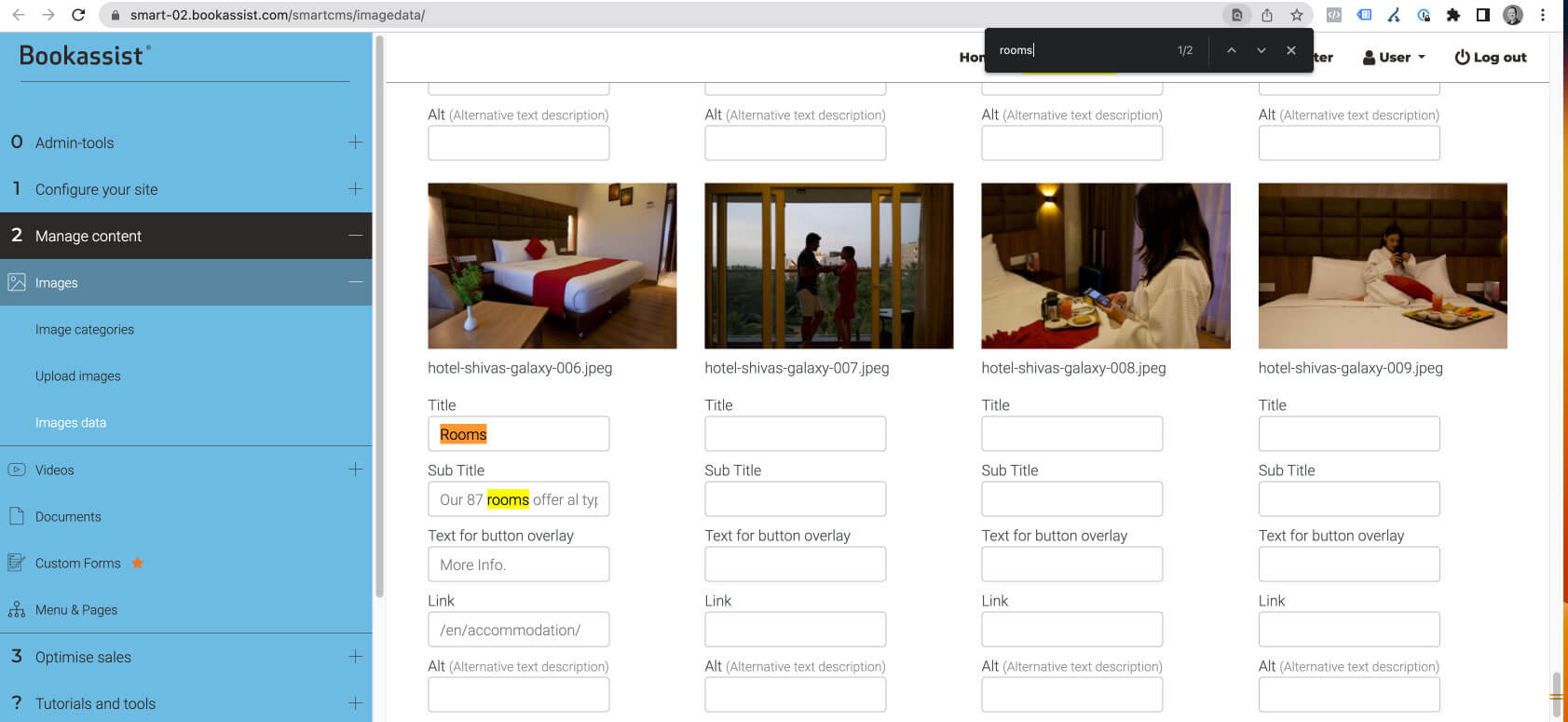Click the Link field containing /en/accommodation/
The height and width of the screenshot is (722, 1568).
[518, 630]
